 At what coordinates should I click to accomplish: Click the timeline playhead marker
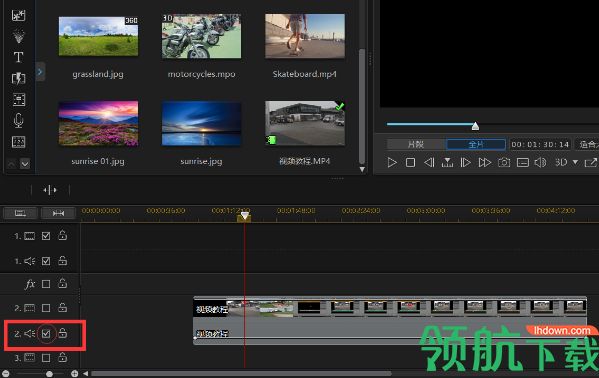pyautogui.click(x=244, y=216)
